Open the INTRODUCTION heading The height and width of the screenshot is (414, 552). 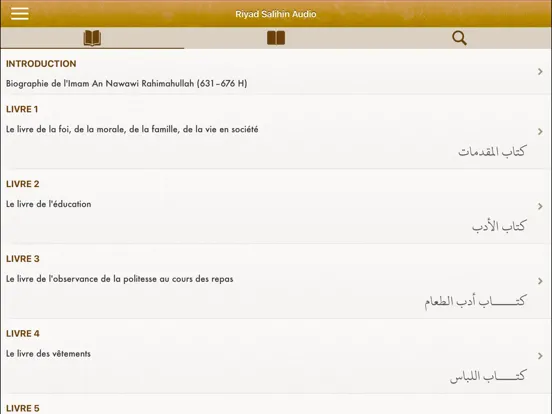(41, 64)
